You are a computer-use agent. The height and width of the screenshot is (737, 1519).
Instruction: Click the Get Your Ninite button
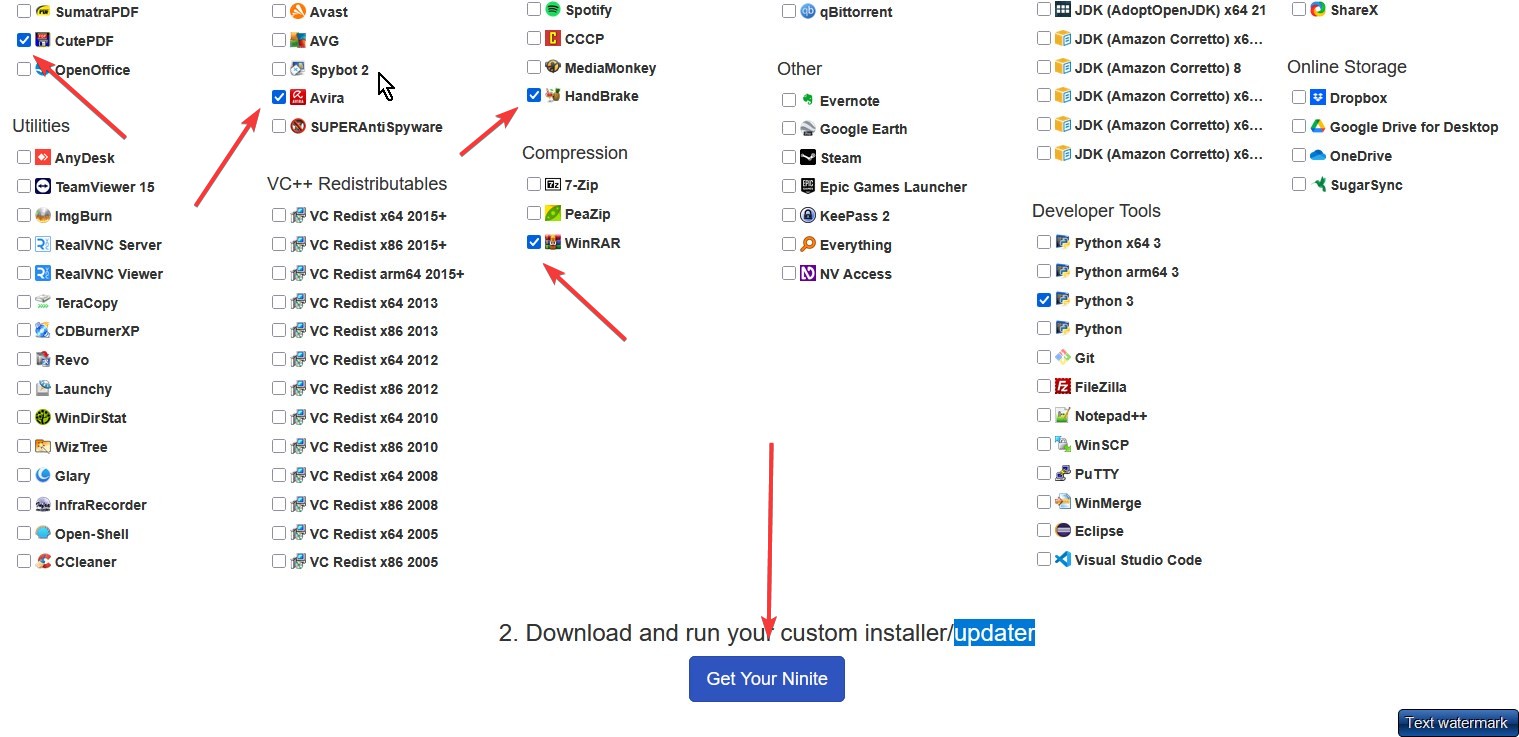click(767, 679)
